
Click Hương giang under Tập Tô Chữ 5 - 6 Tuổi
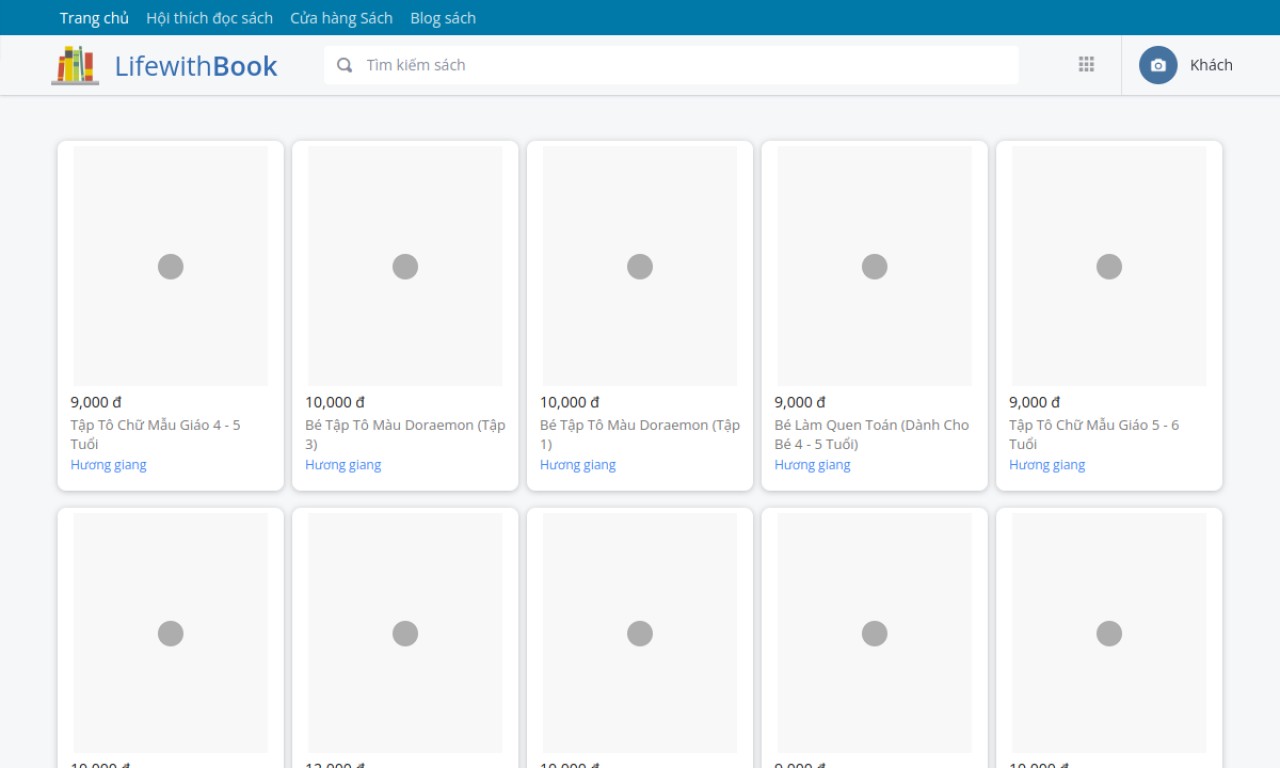pyautogui.click(x=1047, y=465)
